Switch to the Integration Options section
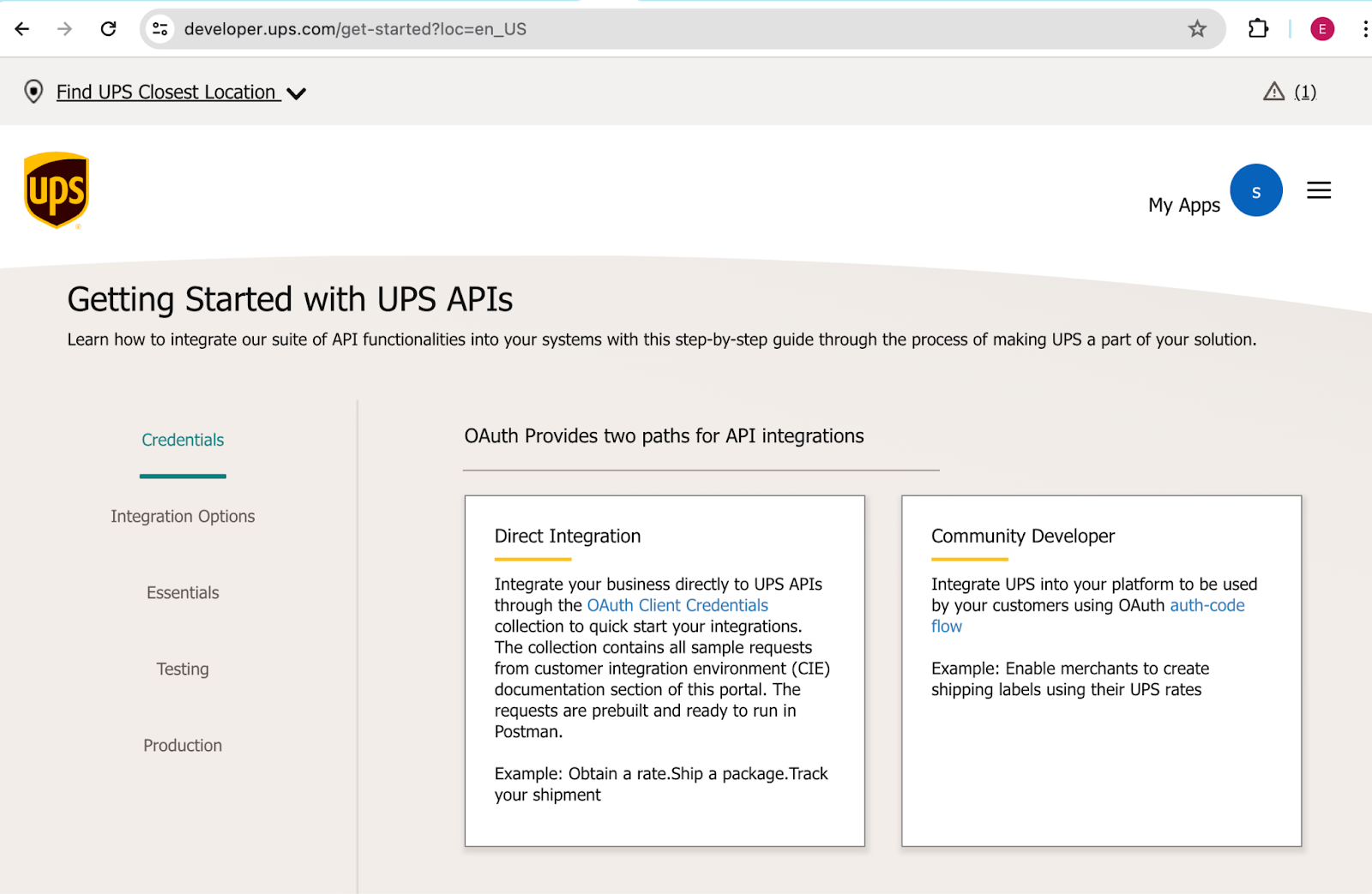Viewport: 1372px width, 894px height. 182,515
